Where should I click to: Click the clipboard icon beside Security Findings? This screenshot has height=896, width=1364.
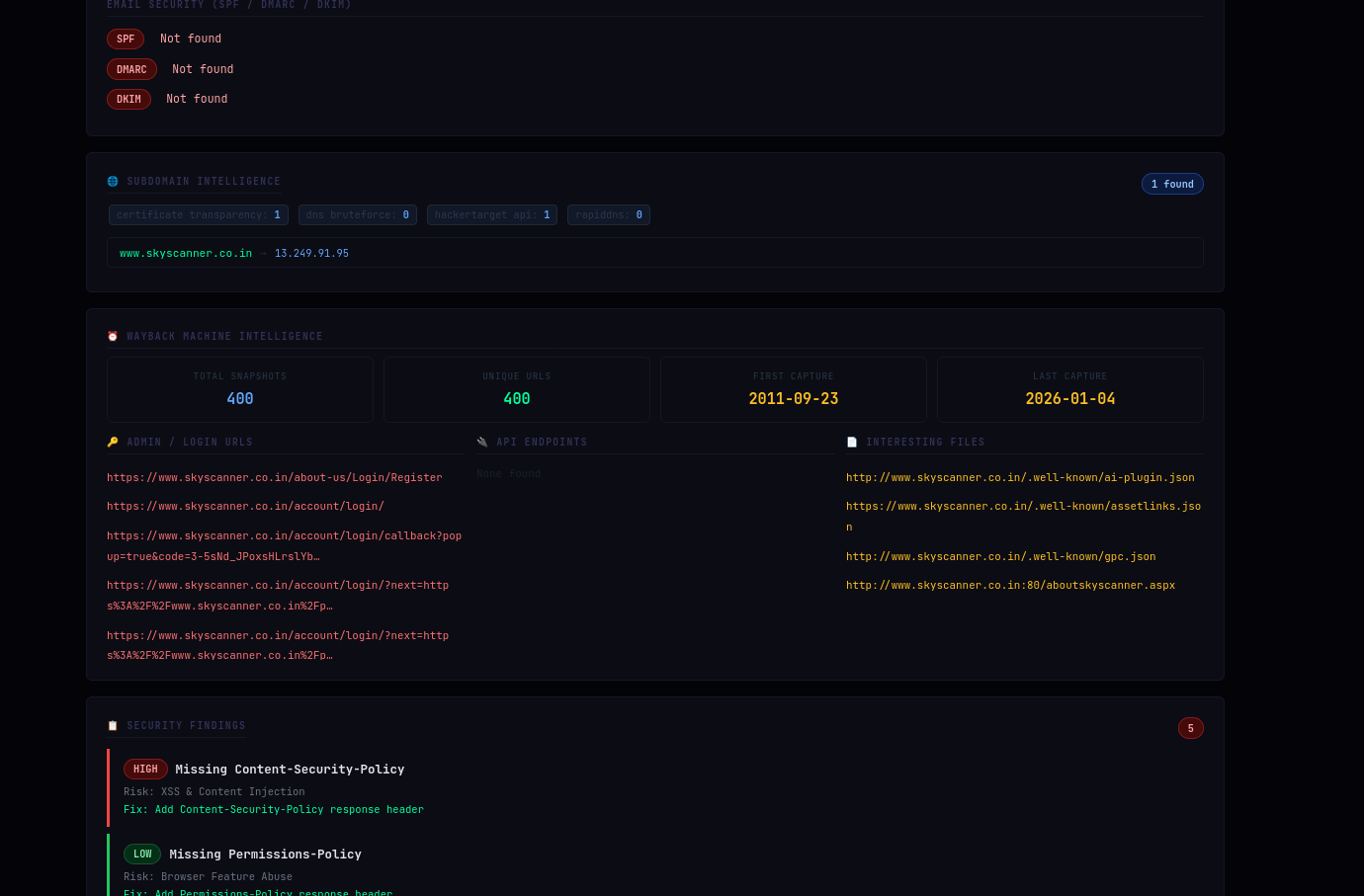click(x=113, y=726)
